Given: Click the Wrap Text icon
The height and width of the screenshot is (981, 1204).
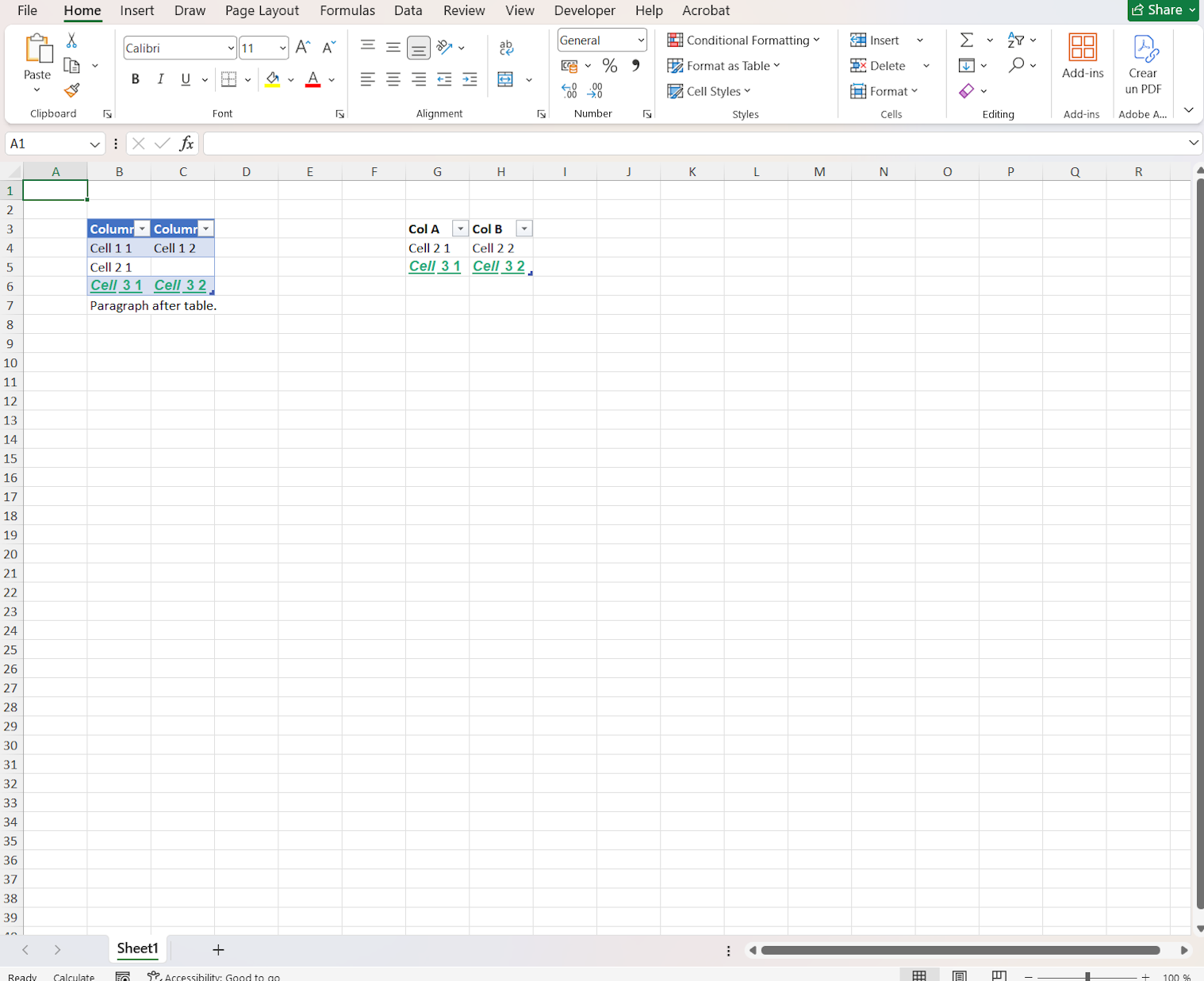Looking at the screenshot, I should coord(507,48).
